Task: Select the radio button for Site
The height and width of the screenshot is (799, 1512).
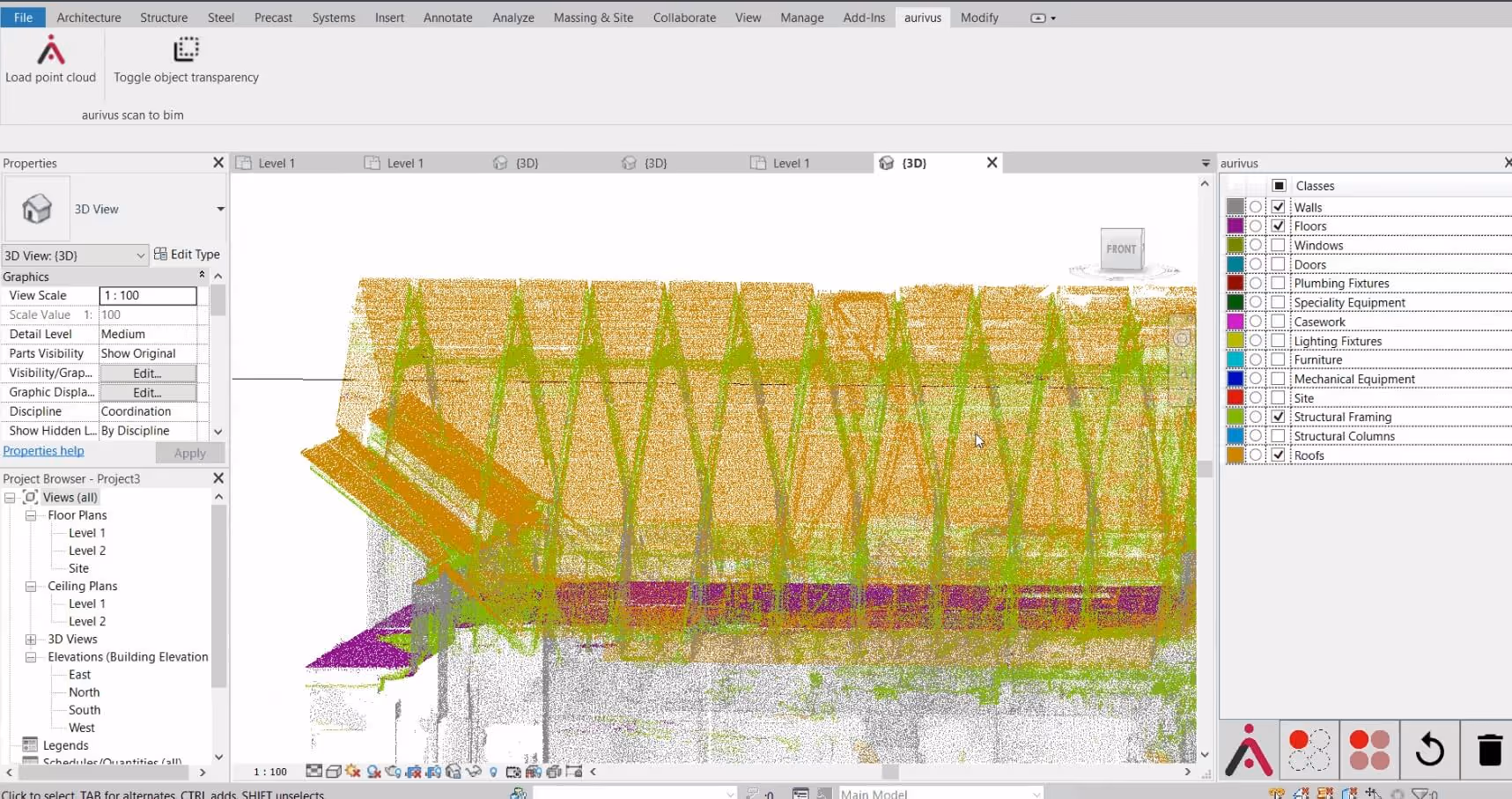Action: 1256,398
